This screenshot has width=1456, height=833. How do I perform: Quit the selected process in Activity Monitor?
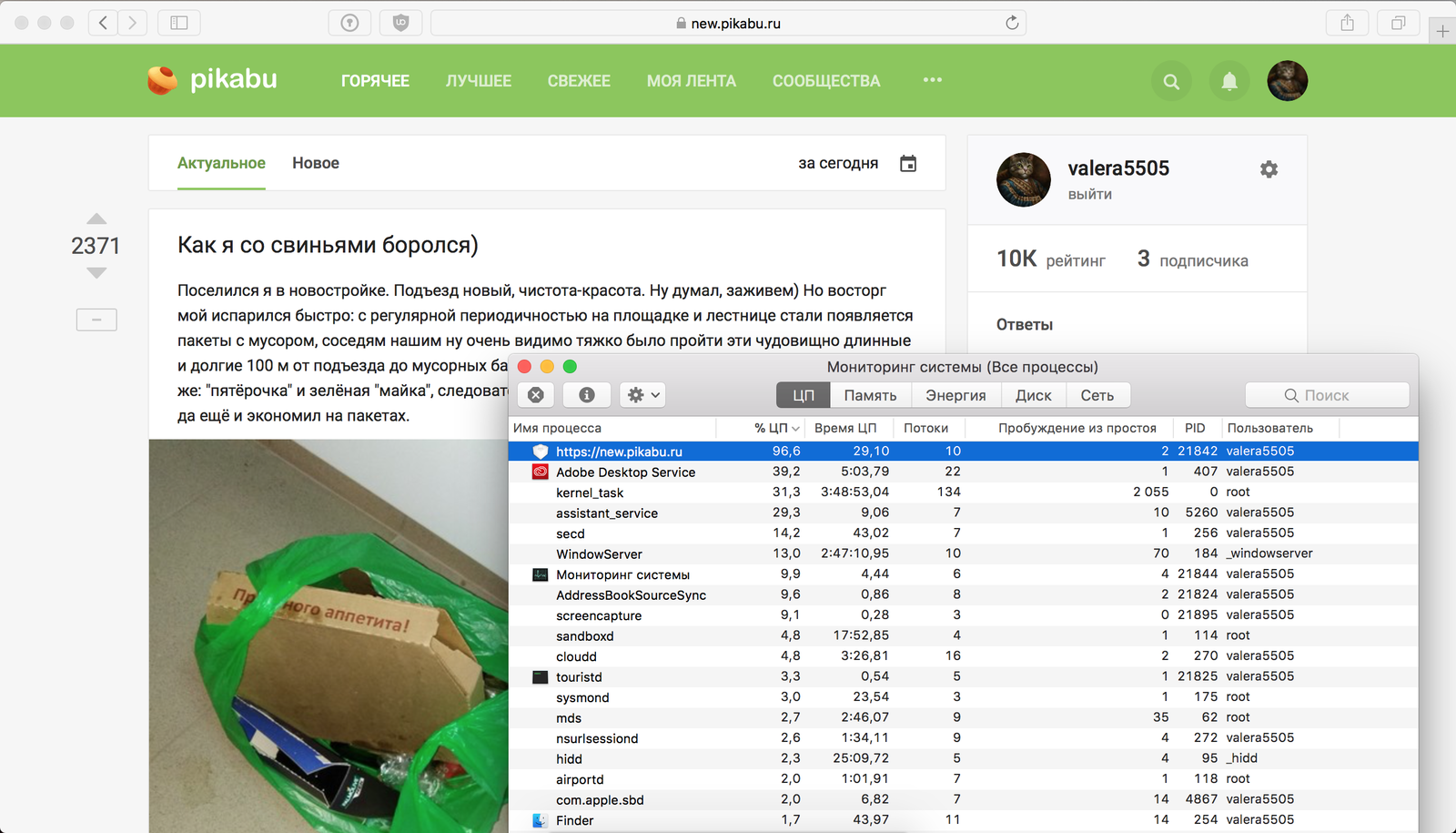coord(536,395)
